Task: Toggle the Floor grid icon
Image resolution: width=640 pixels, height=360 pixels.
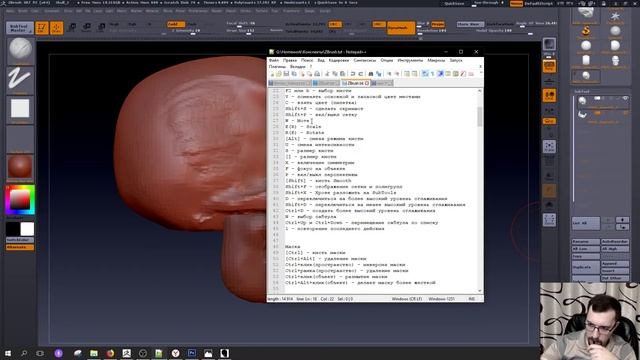Action: tap(549, 81)
